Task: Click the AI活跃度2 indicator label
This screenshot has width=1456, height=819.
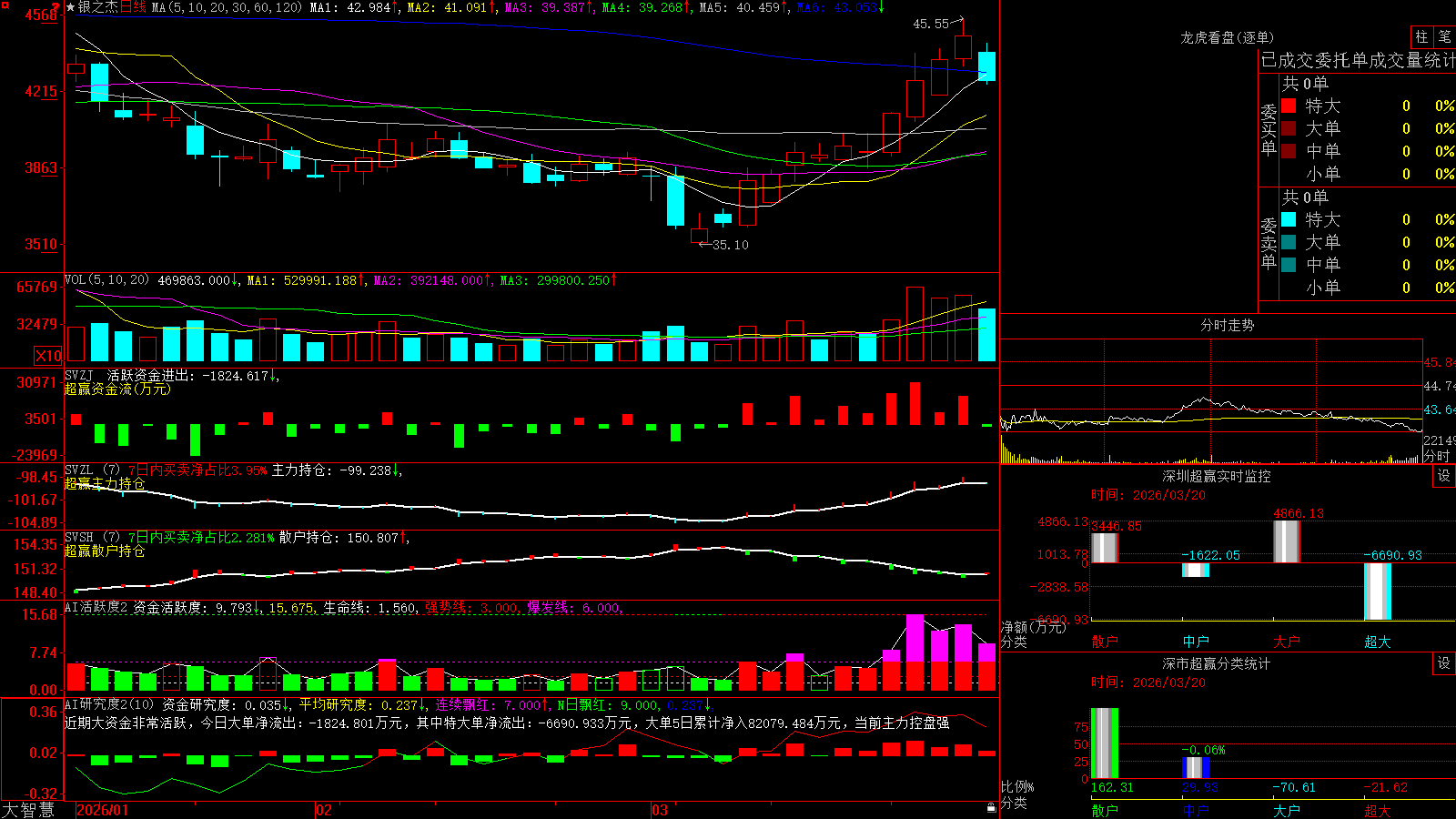Action: coord(96,607)
